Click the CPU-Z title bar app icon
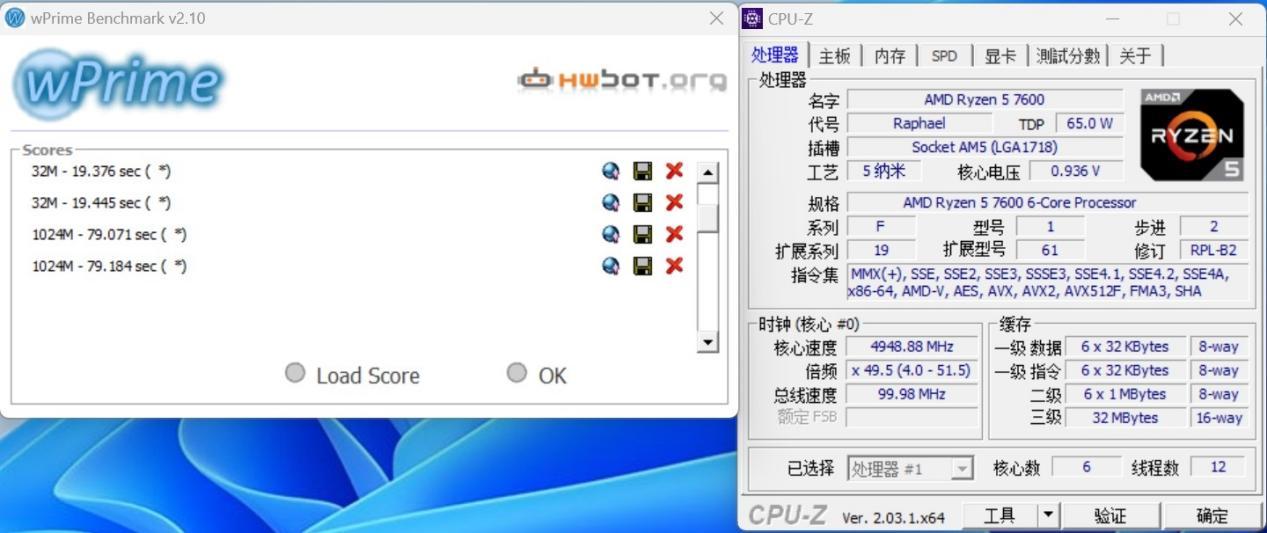The width and height of the screenshot is (1267, 533). click(753, 19)
